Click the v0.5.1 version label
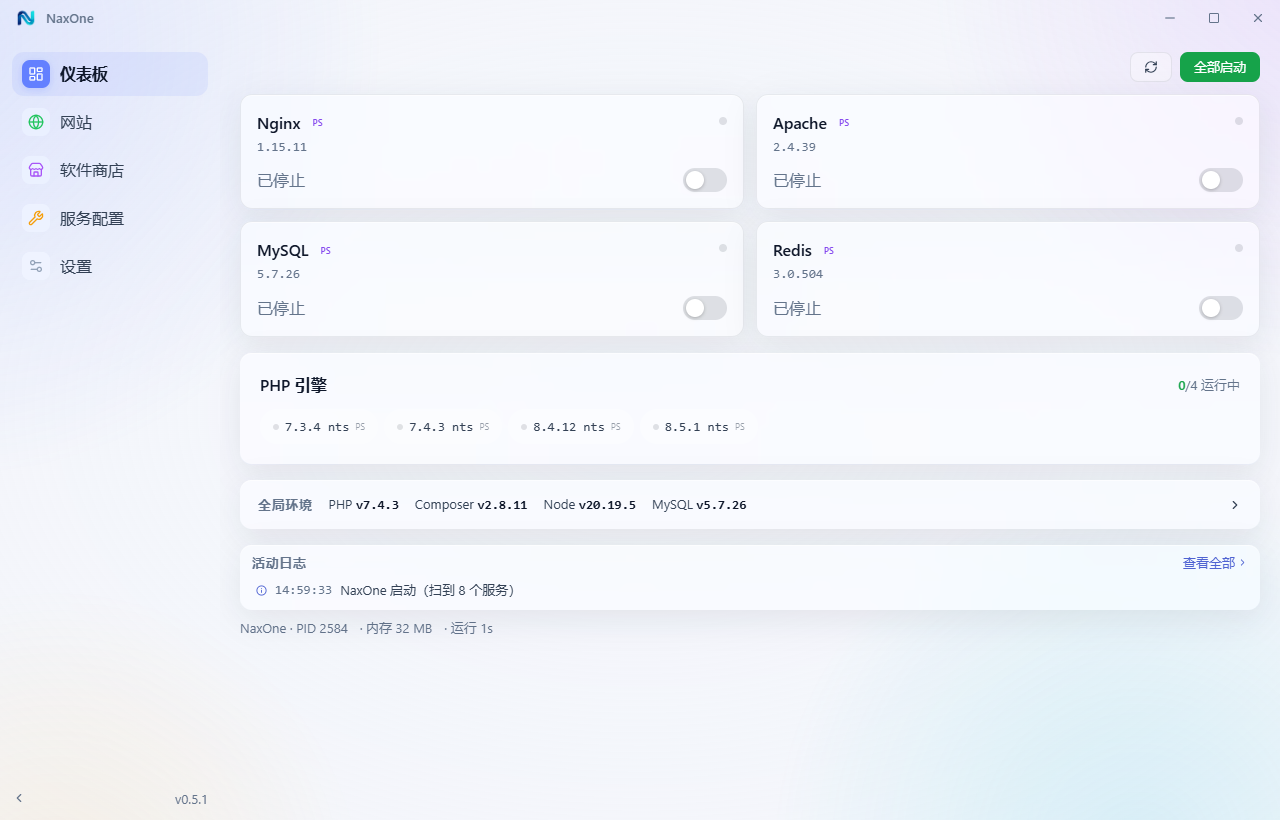 click(x=191, y=800)
